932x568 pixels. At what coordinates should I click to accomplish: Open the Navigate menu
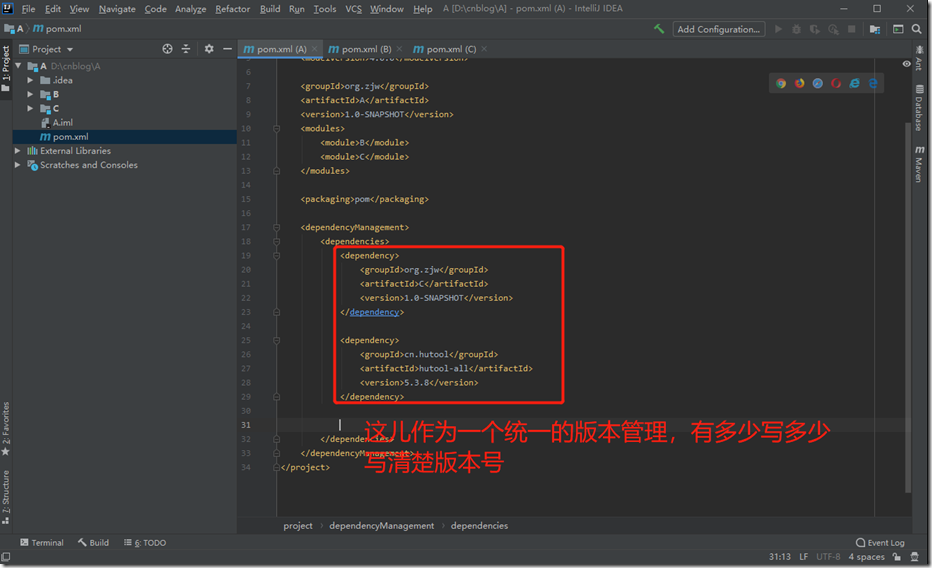click(117, 9)
